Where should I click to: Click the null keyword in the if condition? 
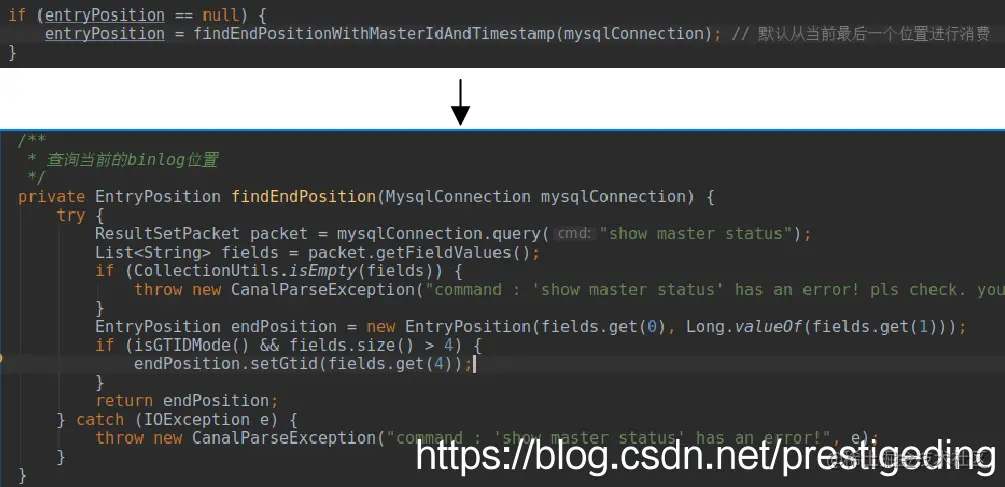pos(220,15)
